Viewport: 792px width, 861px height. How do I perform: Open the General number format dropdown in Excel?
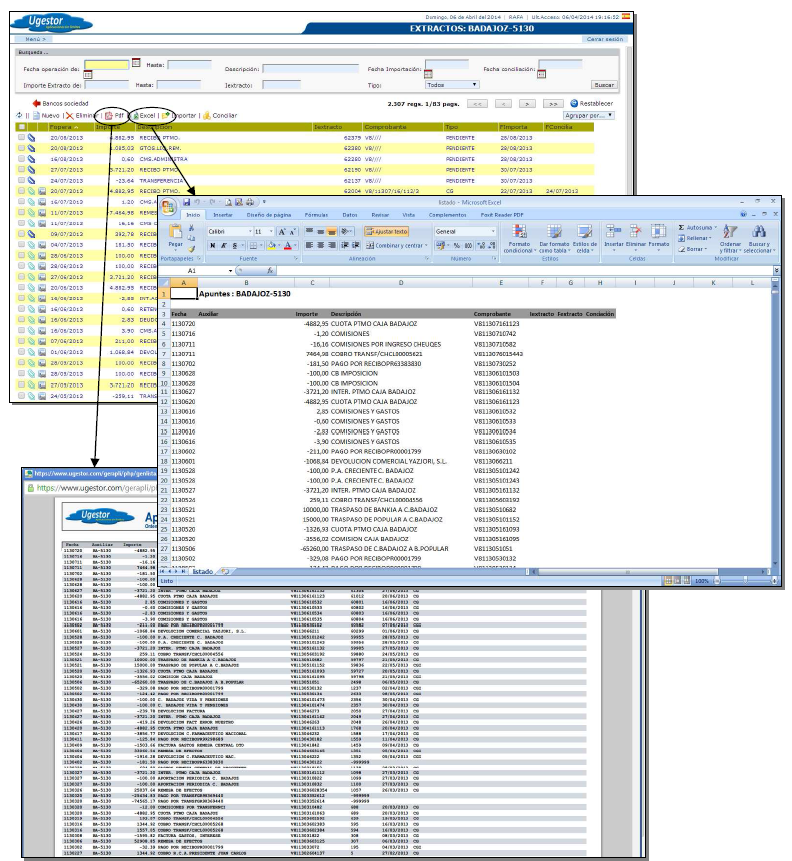coord(493,232)
